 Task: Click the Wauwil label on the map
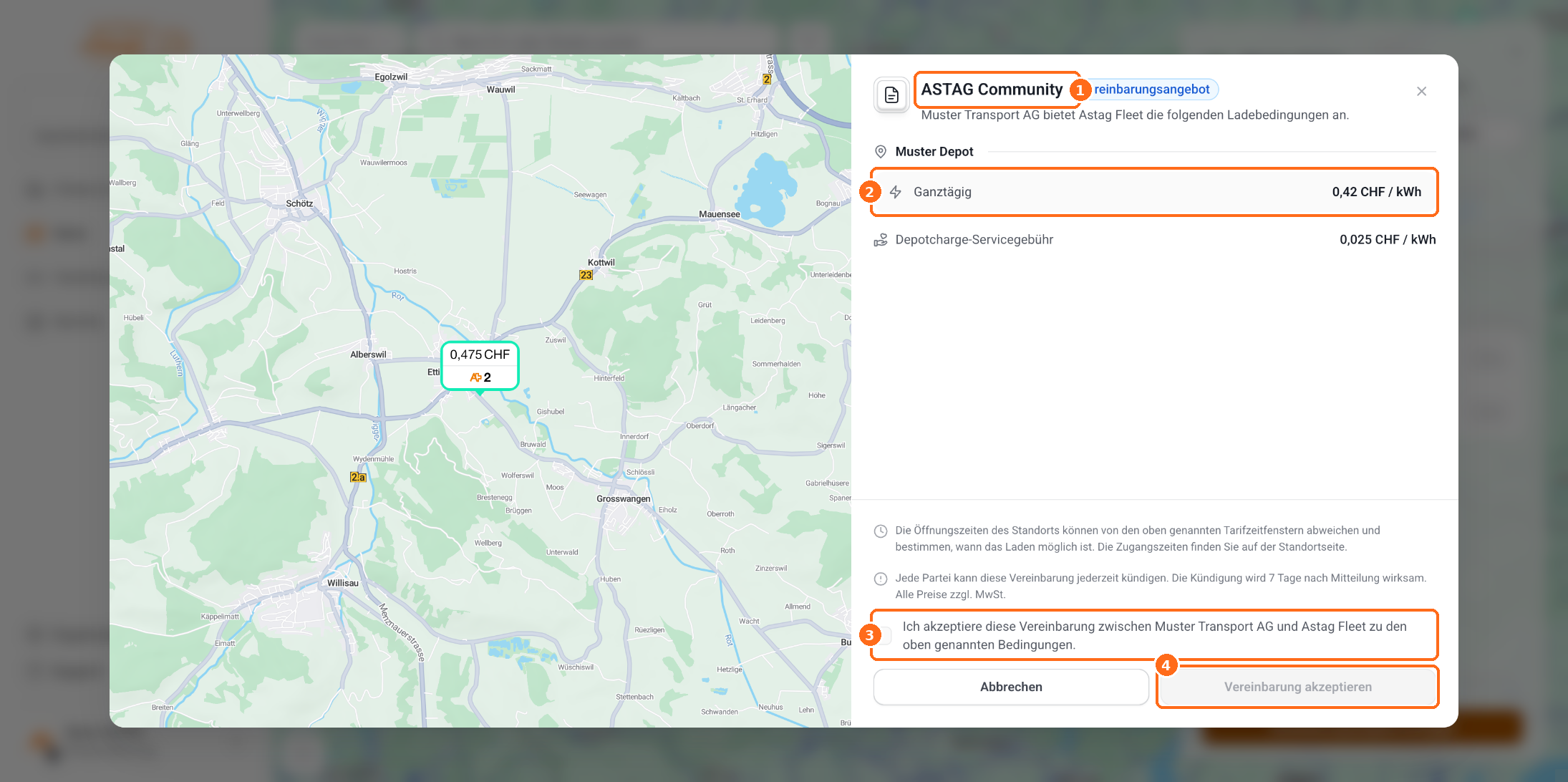point(500,90)
